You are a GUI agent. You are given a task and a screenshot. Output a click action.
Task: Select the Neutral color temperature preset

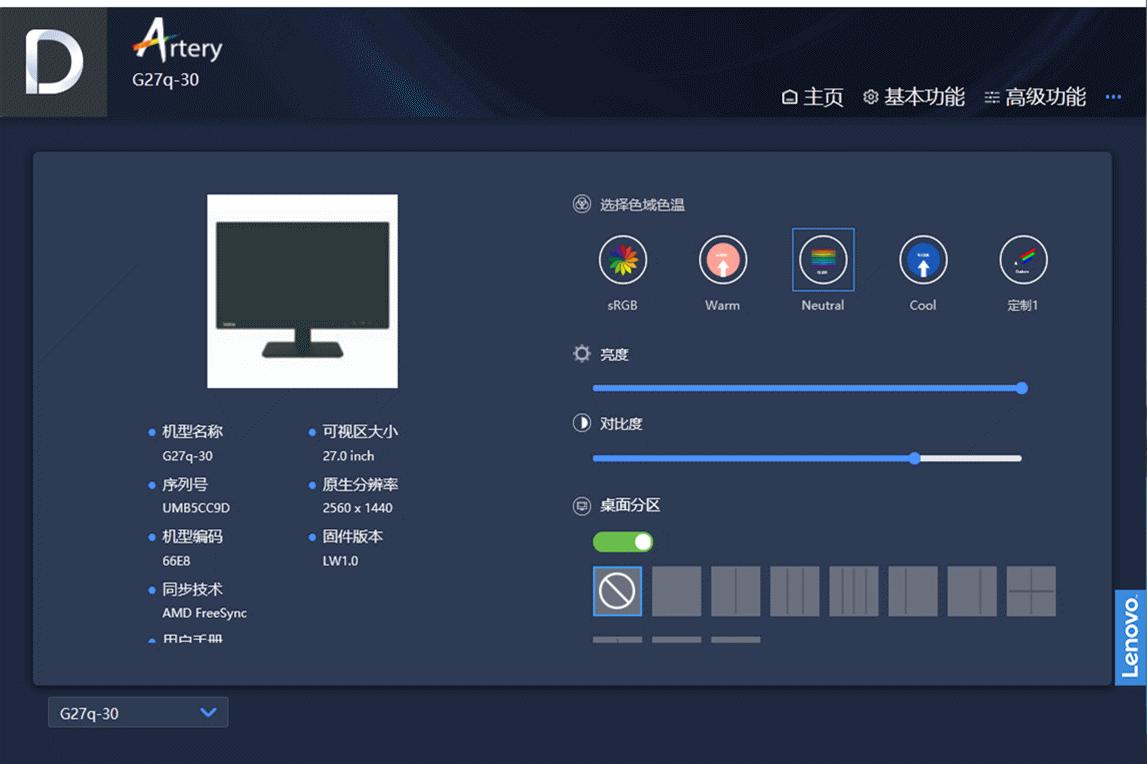[823, 260]
